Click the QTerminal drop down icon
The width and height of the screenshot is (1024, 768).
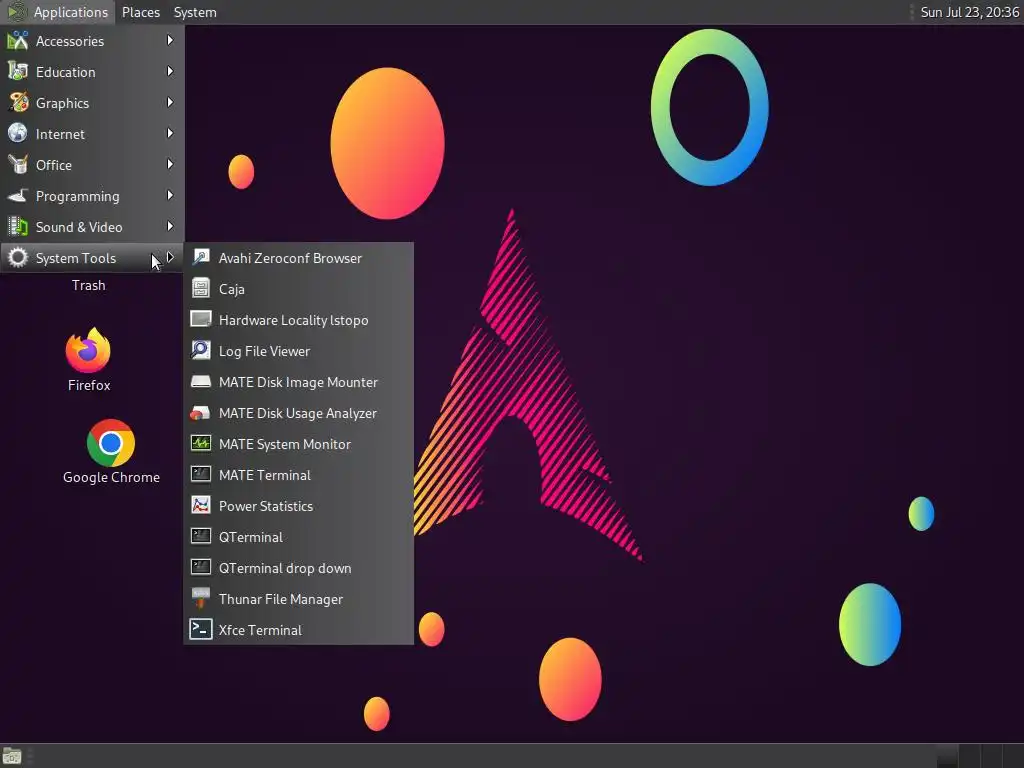click(200, 568)
